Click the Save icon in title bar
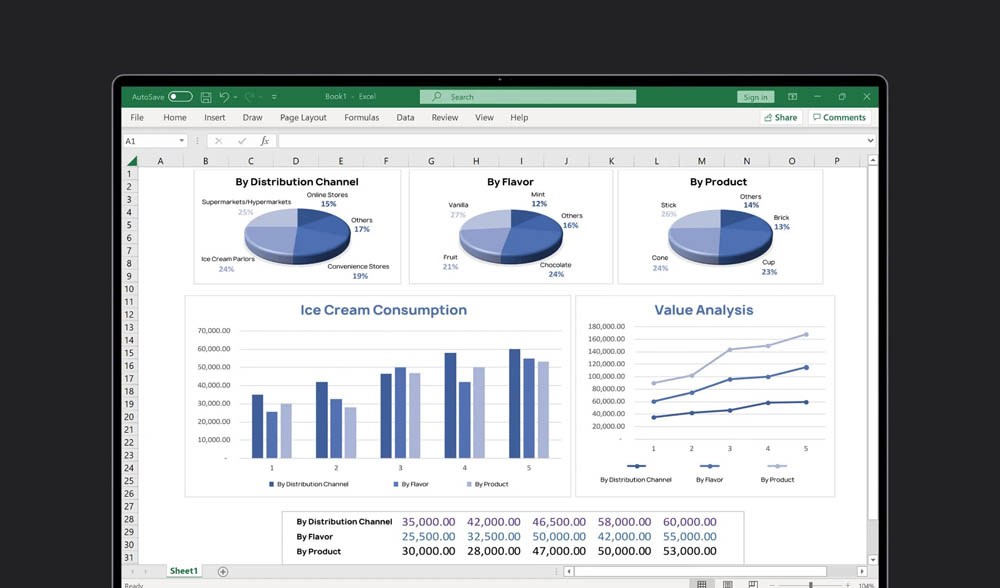 [x=206, y=97]
